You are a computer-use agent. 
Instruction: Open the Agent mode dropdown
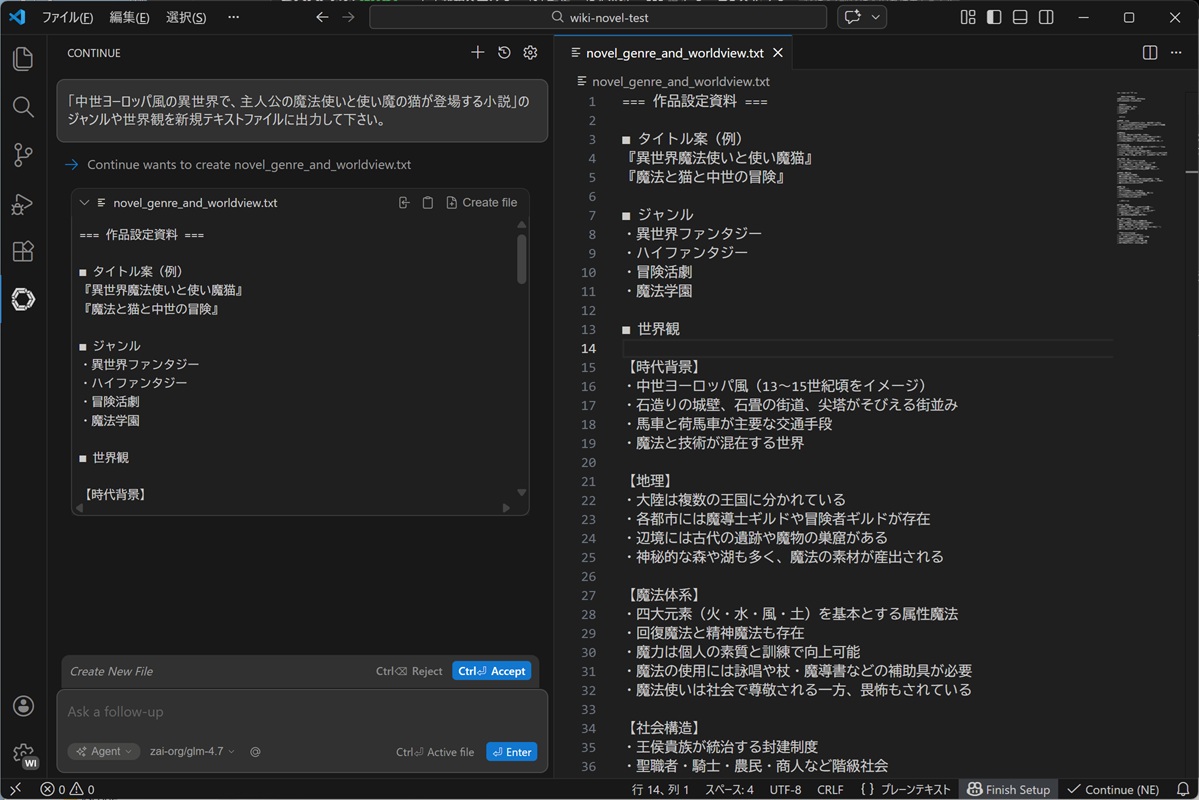105,752
